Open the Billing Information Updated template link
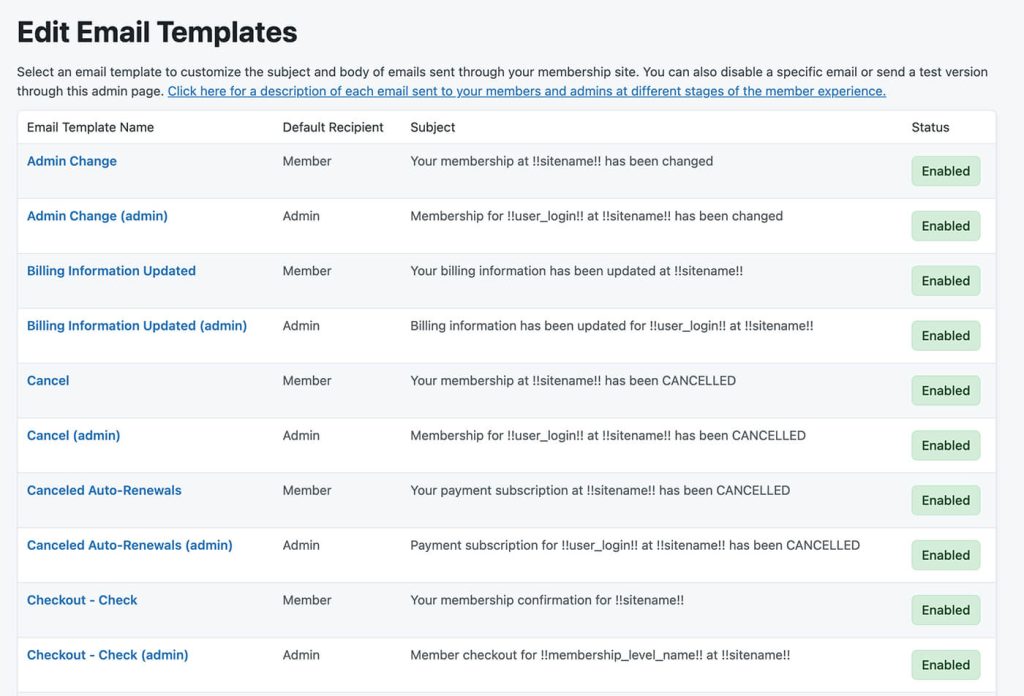Screen dimensions: 1024x696 pyautogui.click(x=111, y=271)
